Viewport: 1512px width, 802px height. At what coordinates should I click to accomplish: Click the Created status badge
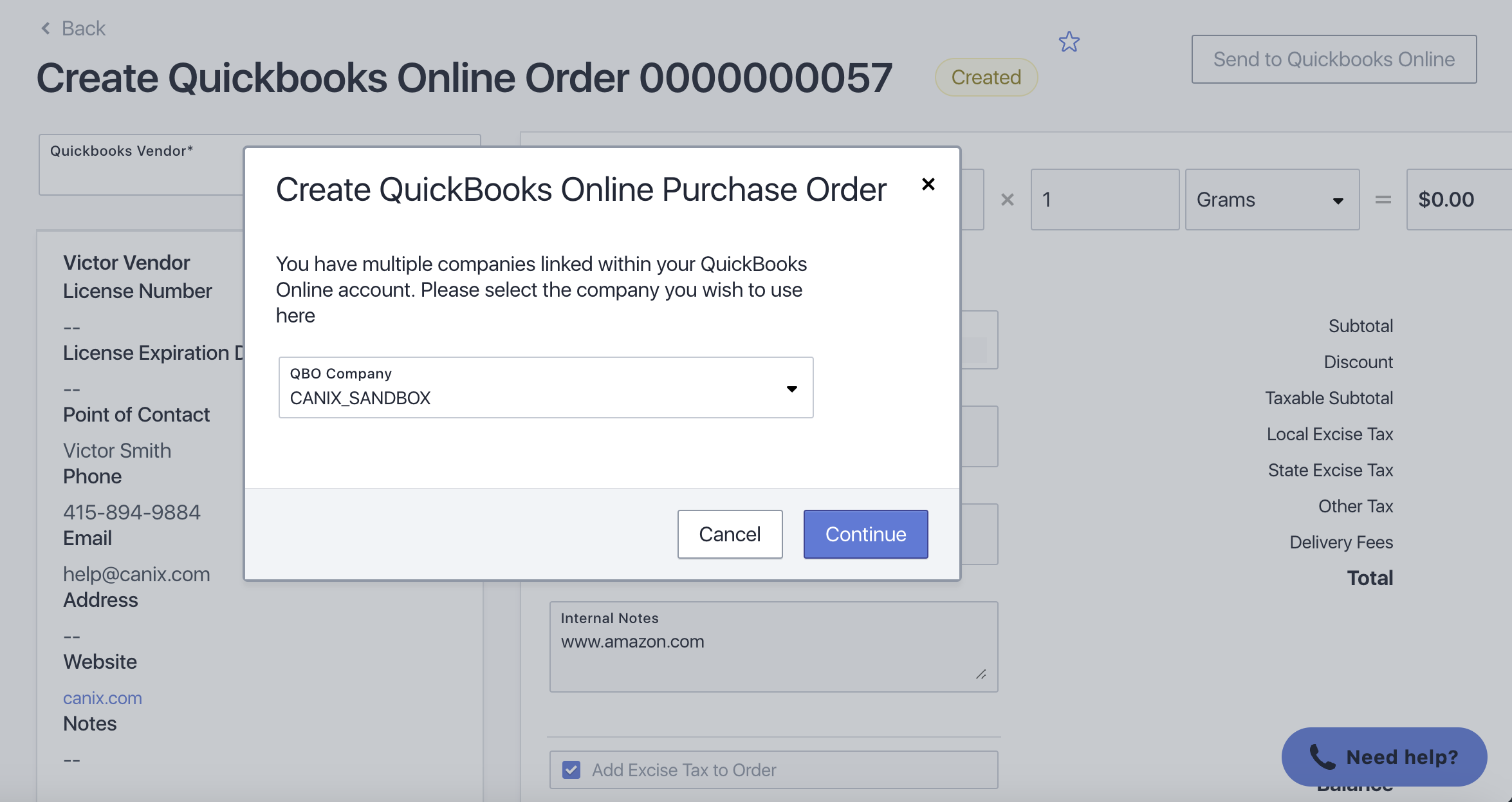(986, 77)
